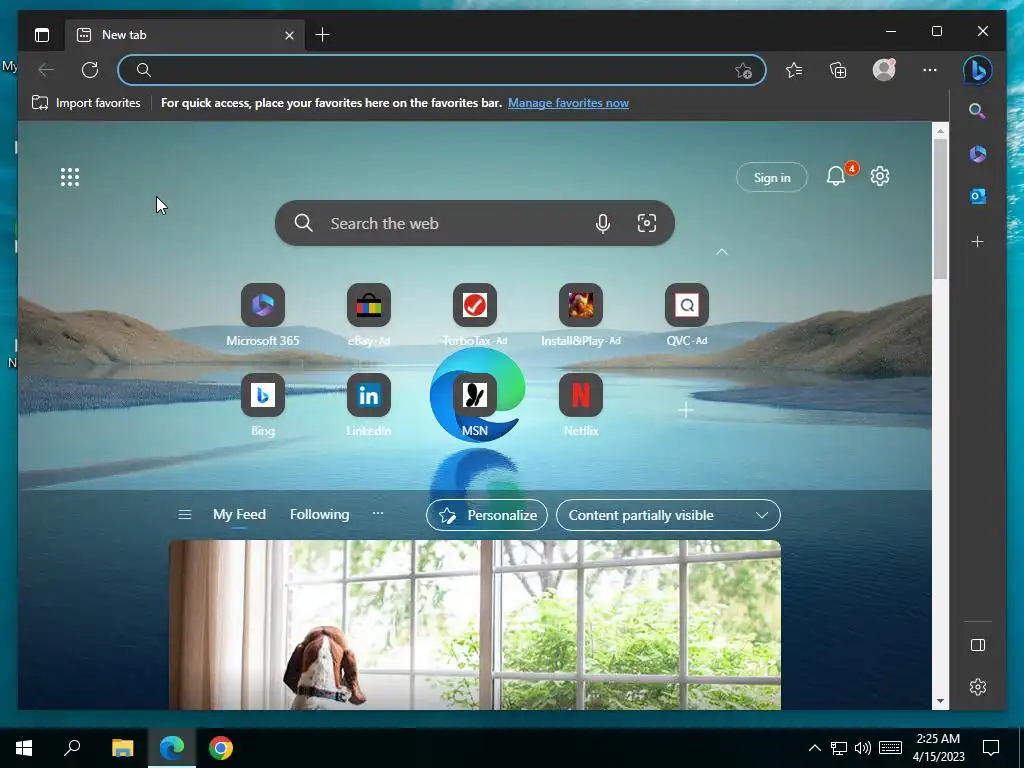Open feed hamburger menu

(x=185, y=515)
